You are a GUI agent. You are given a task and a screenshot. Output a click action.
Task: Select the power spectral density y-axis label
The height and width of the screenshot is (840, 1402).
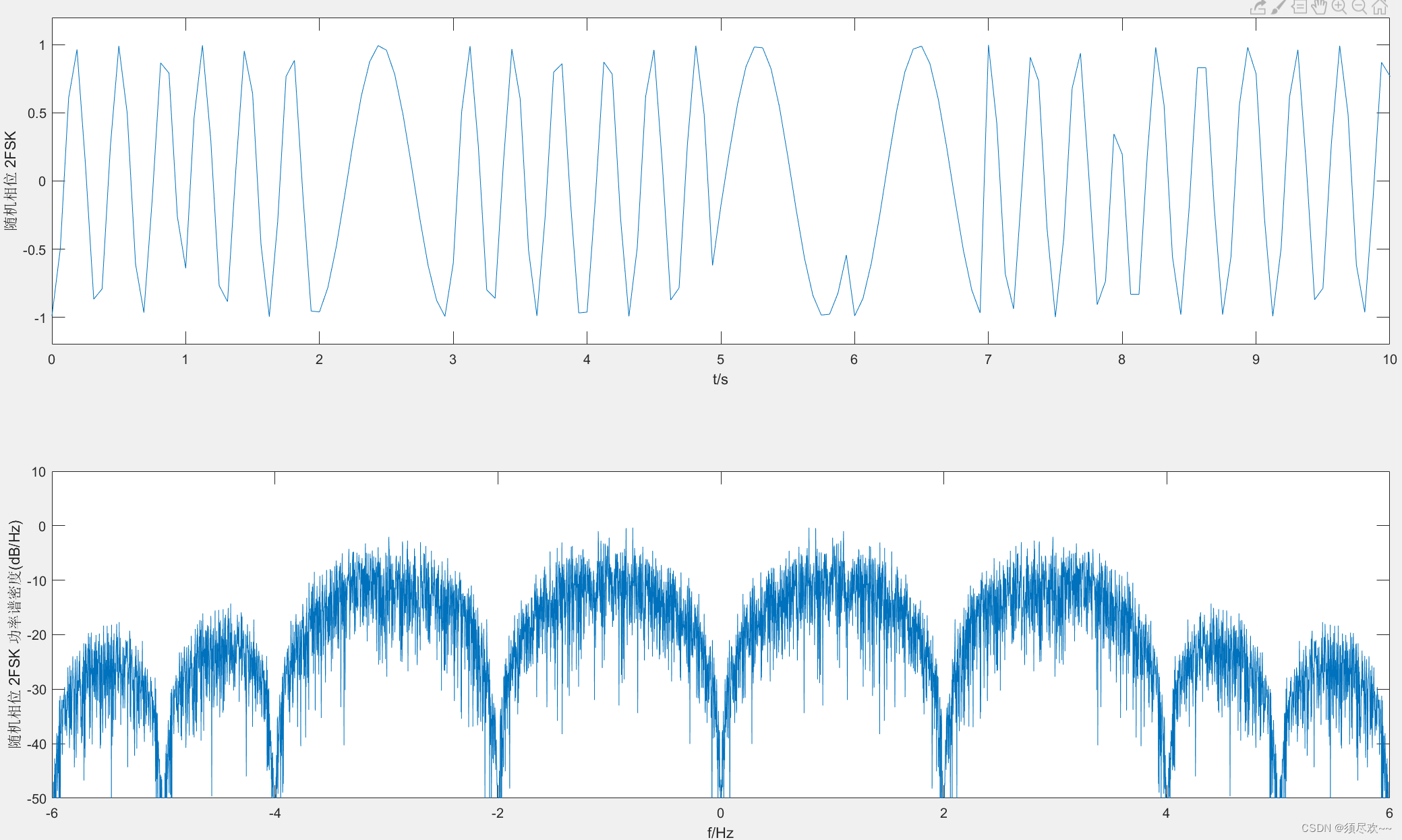coord(15,634)
